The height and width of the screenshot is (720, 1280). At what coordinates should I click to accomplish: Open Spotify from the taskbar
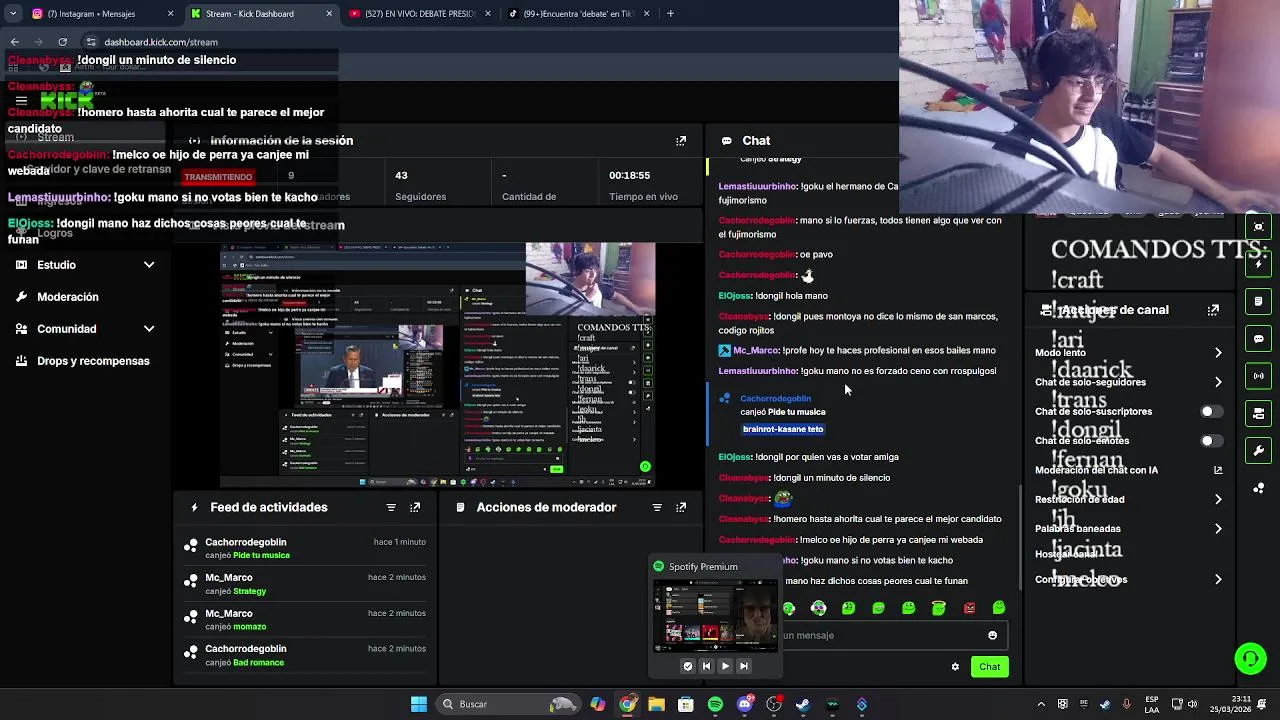point(715,704)
